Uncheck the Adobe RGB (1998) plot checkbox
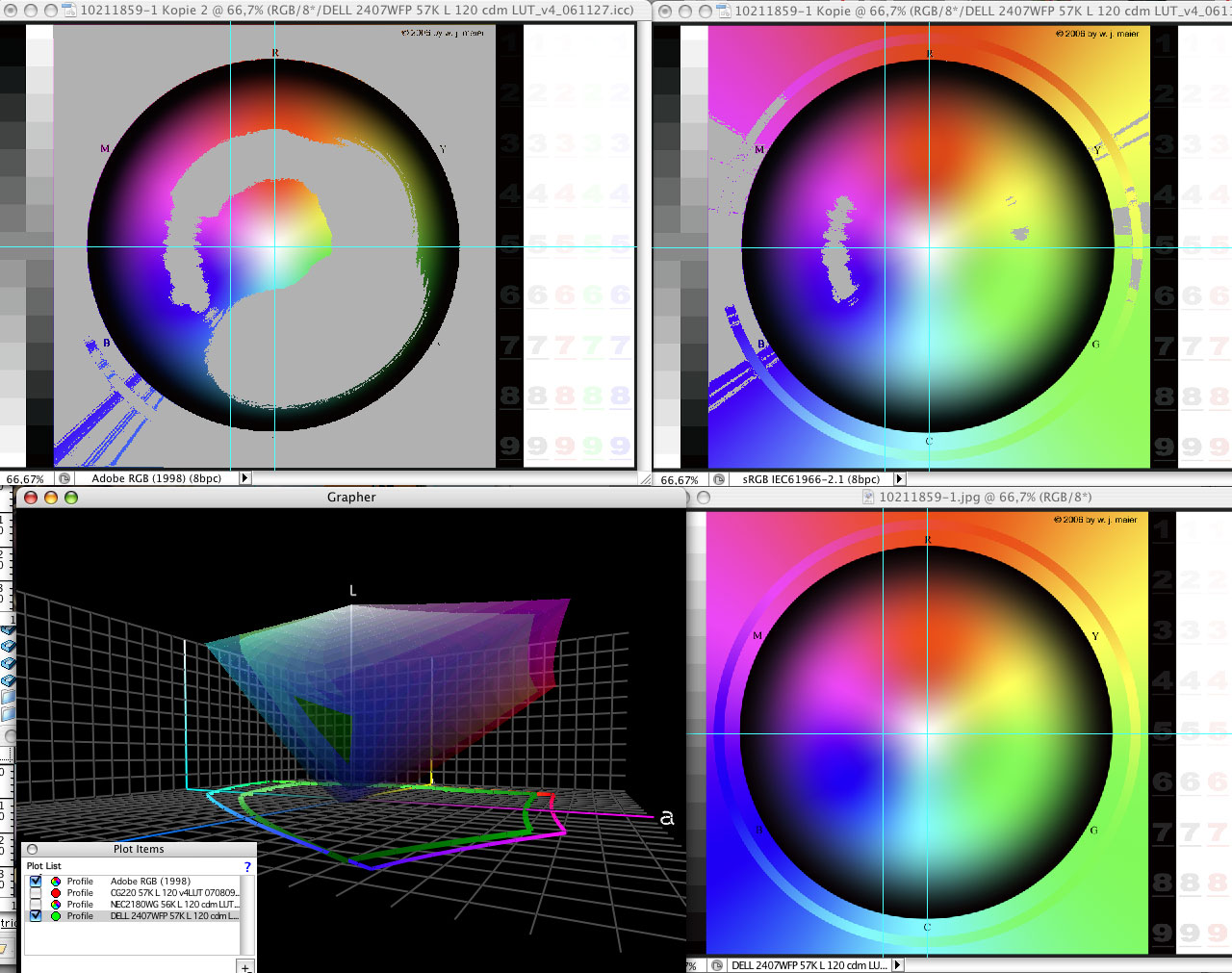This screenshot has height=973, width=1232. (x=36, y=882)
